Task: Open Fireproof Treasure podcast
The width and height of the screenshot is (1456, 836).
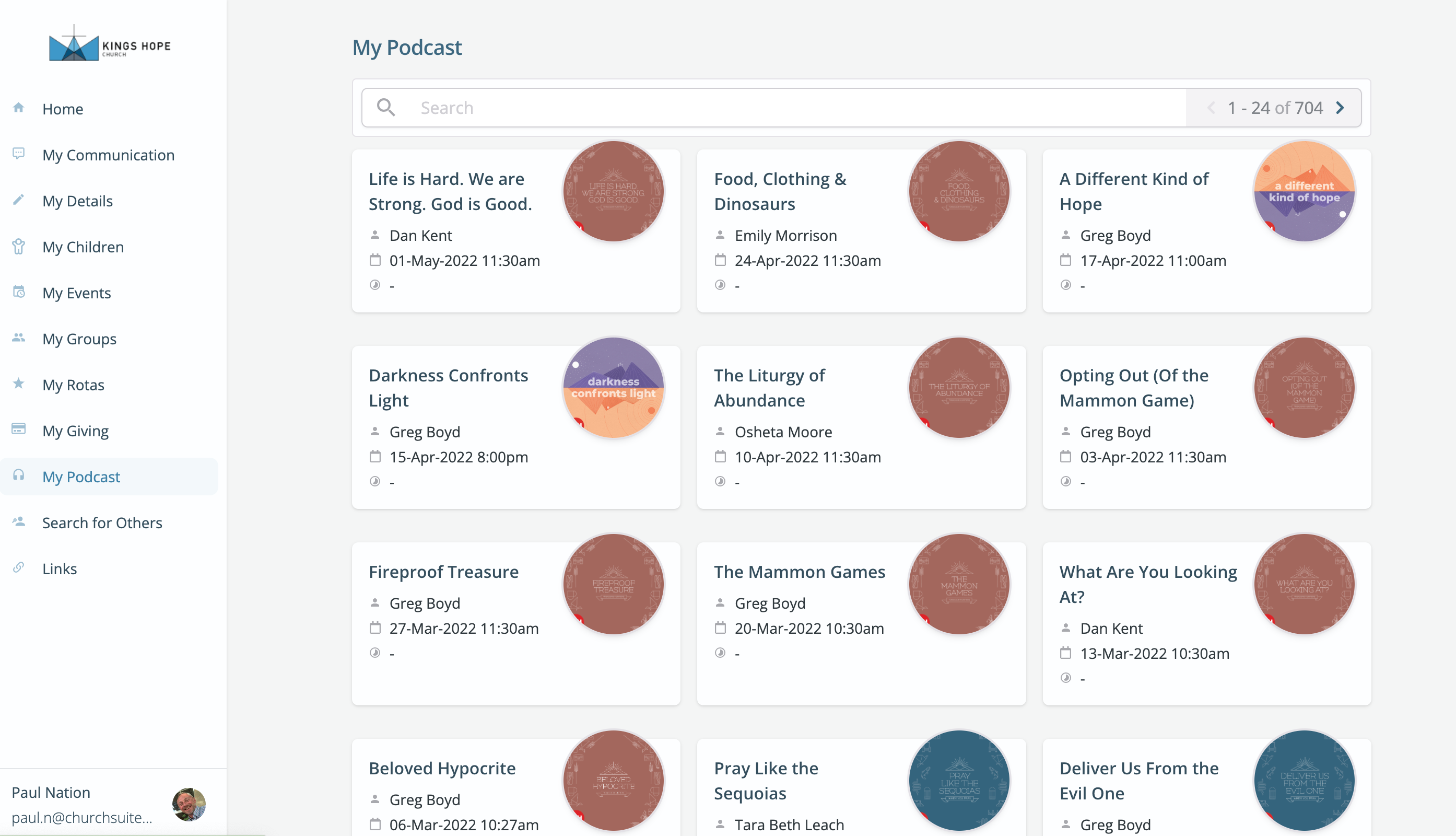Action: (443, 571)
